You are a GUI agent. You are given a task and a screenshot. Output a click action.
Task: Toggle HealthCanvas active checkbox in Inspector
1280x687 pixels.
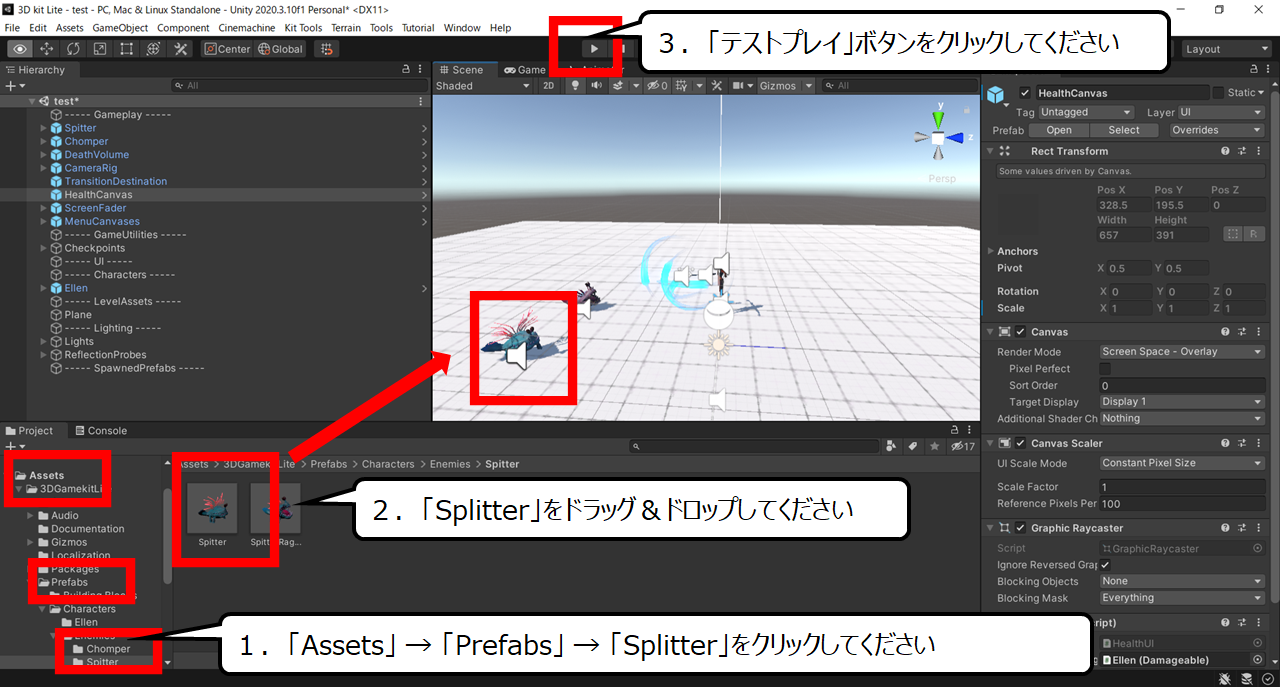click(x=1024, y=93)
